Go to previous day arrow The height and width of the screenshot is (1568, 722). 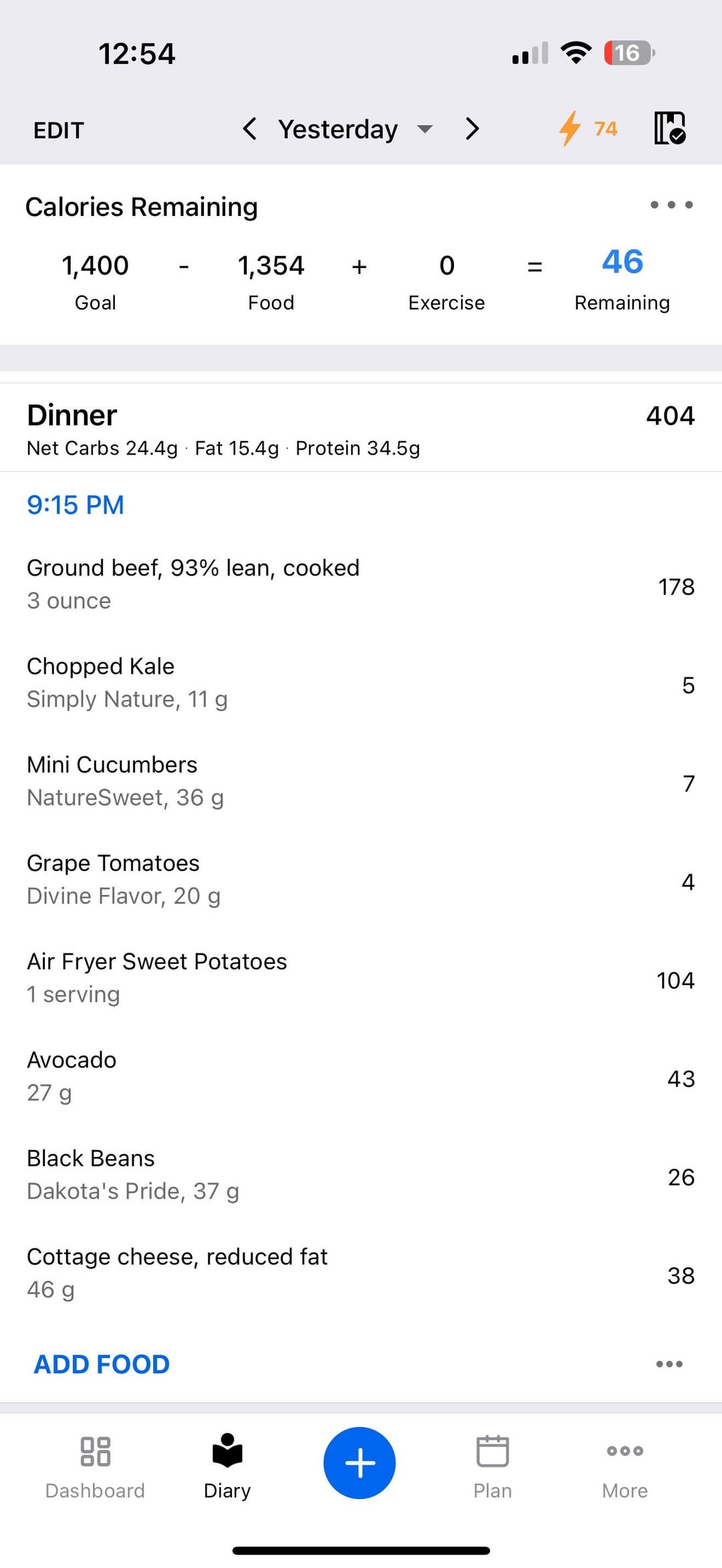pyautogui.click(x=250, y=129)
